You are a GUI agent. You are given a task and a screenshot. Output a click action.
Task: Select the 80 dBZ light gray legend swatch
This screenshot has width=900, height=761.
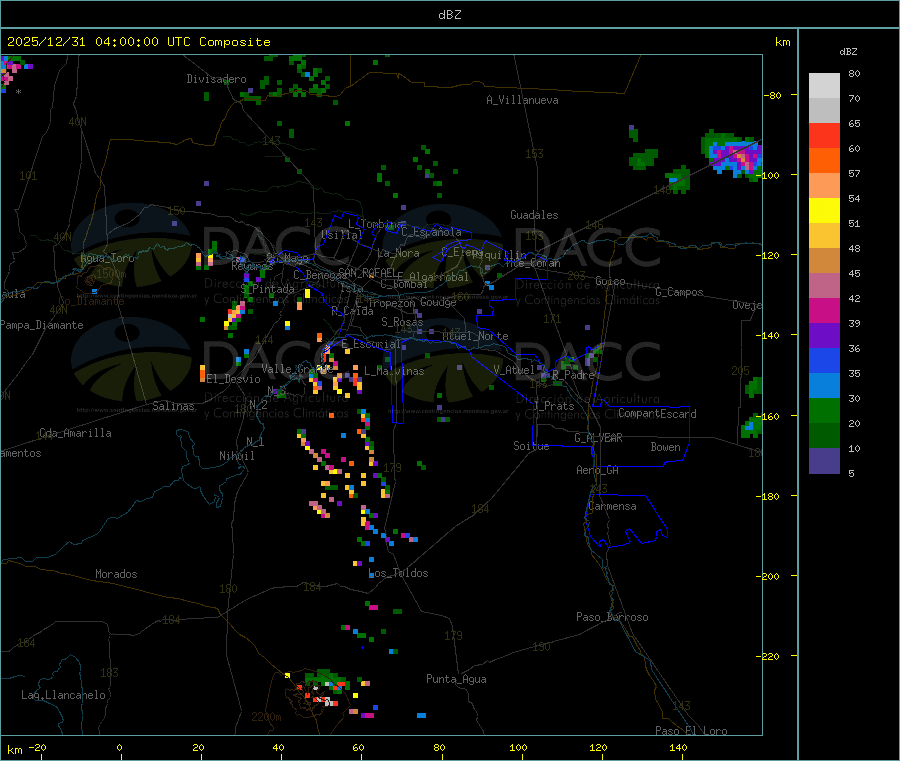824,86
